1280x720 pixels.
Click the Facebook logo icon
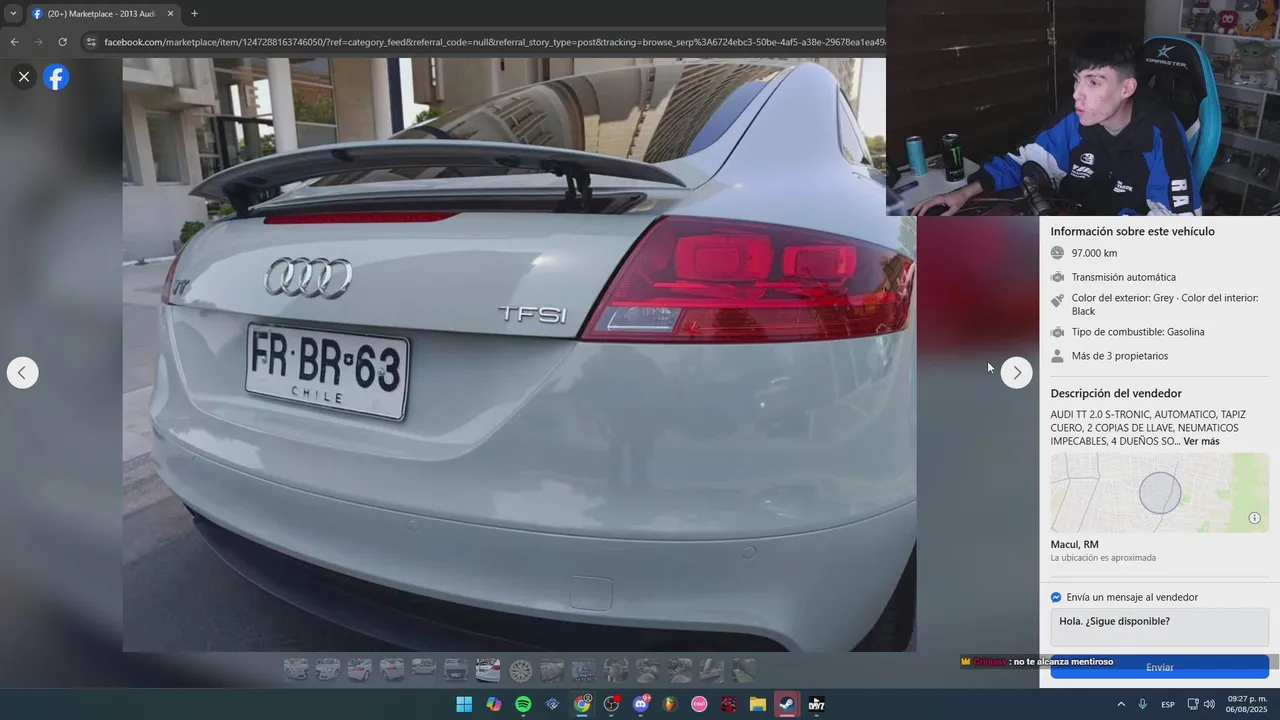click(x=57, y=77)
